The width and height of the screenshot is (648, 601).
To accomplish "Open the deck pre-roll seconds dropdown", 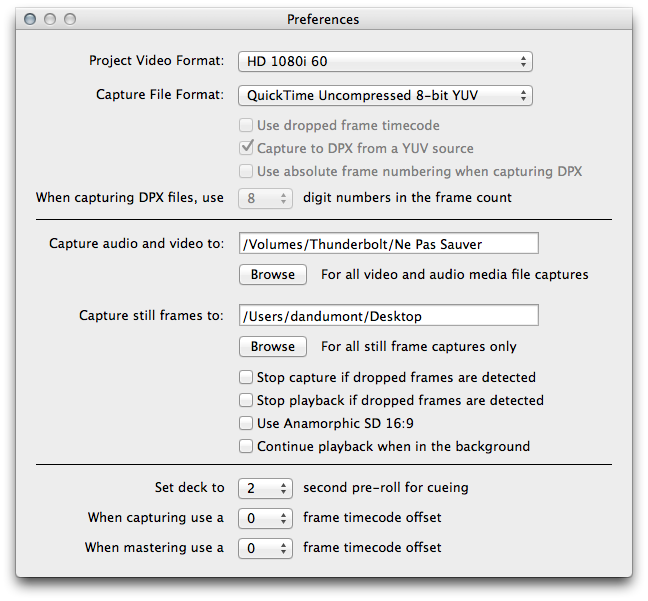I will coord(265,489).
